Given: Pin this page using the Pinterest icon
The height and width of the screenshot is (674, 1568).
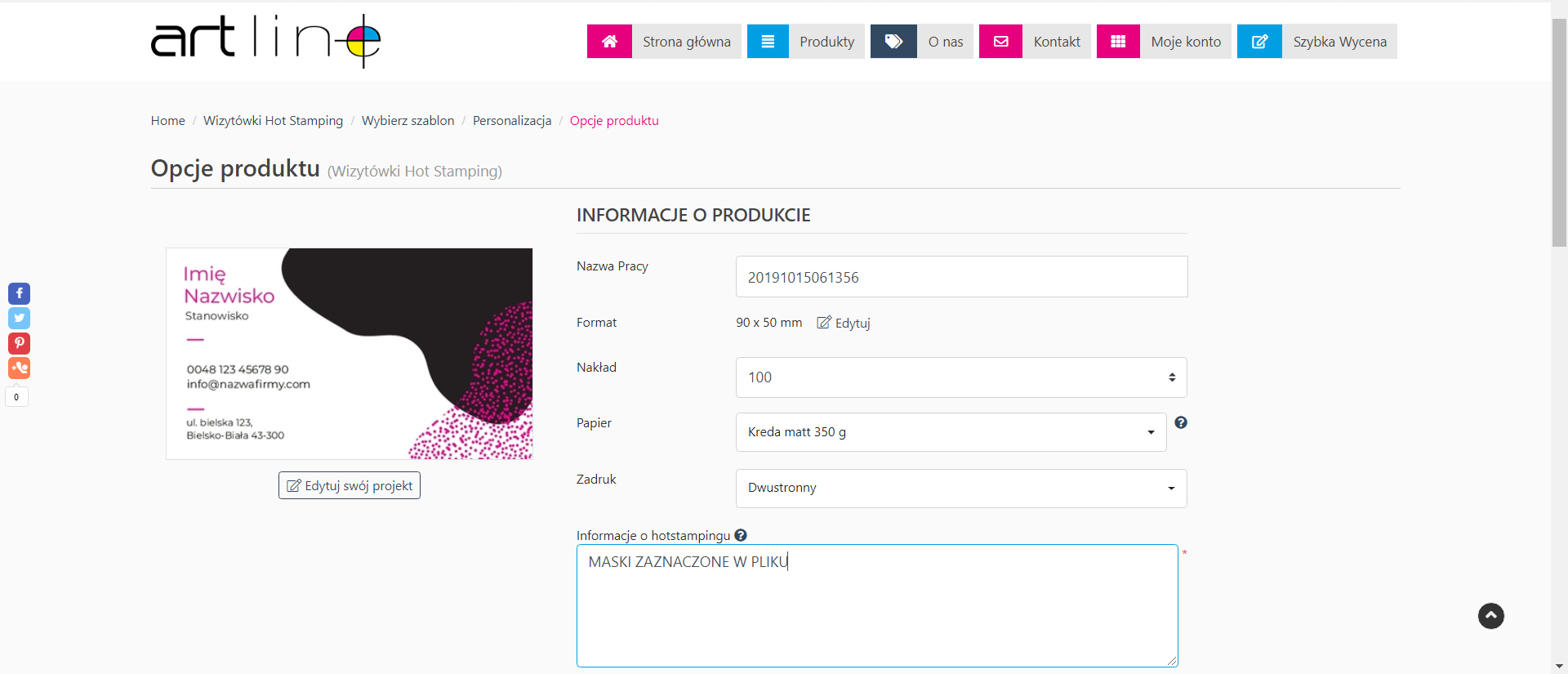Looking at the screenshot, I should click(x=20, y=343).
